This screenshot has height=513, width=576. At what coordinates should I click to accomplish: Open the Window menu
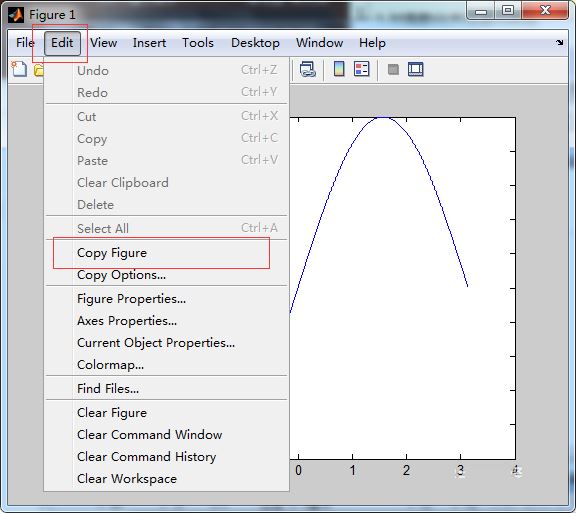[x=320, y=43]
